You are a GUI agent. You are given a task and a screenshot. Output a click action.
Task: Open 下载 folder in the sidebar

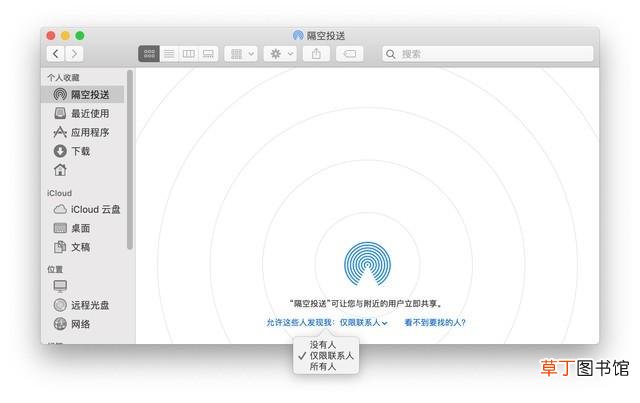(x=82, y=151)
